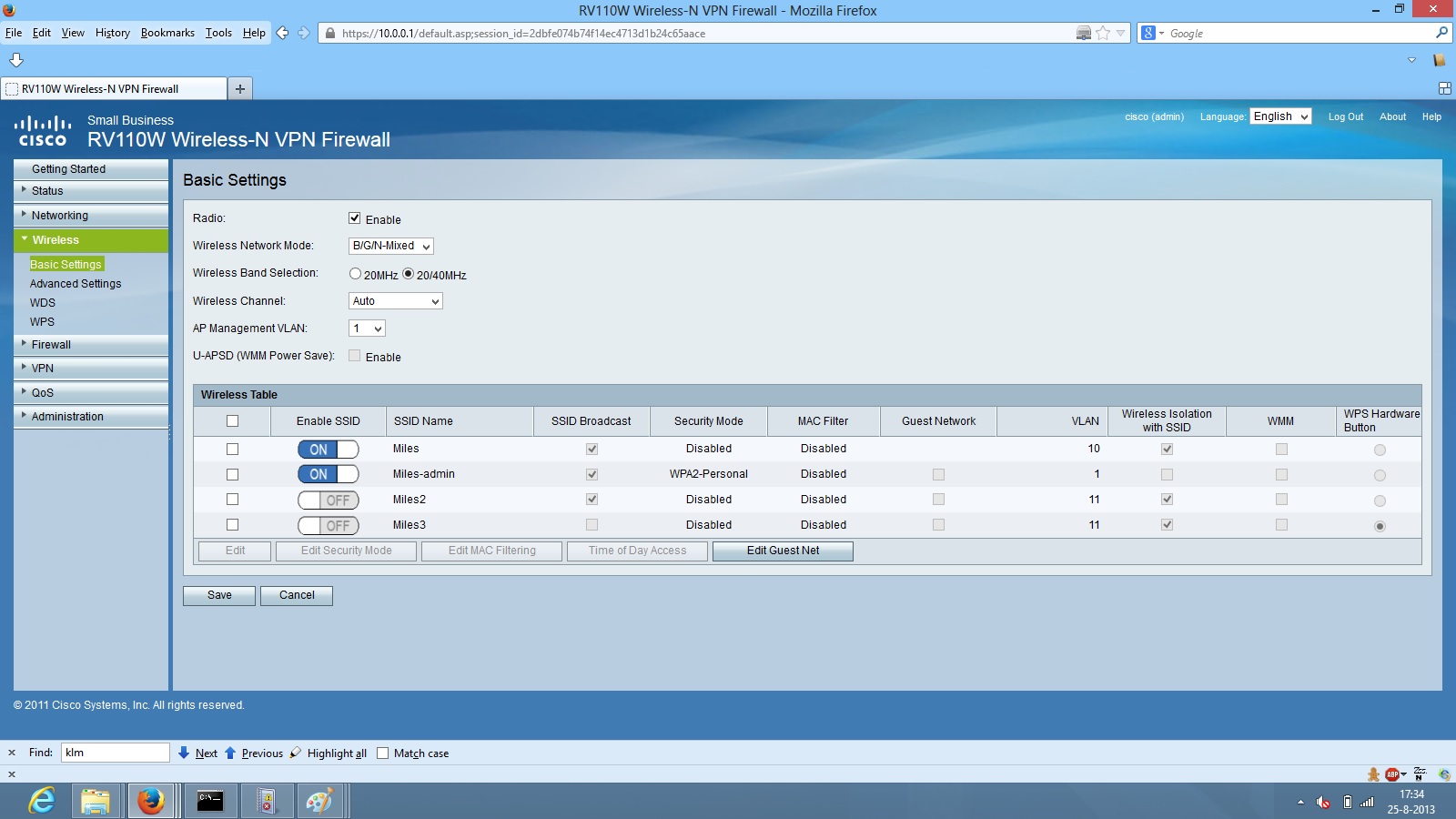Open a new tab with plus button
The image size is (1456, 819).
click(240, 88)
